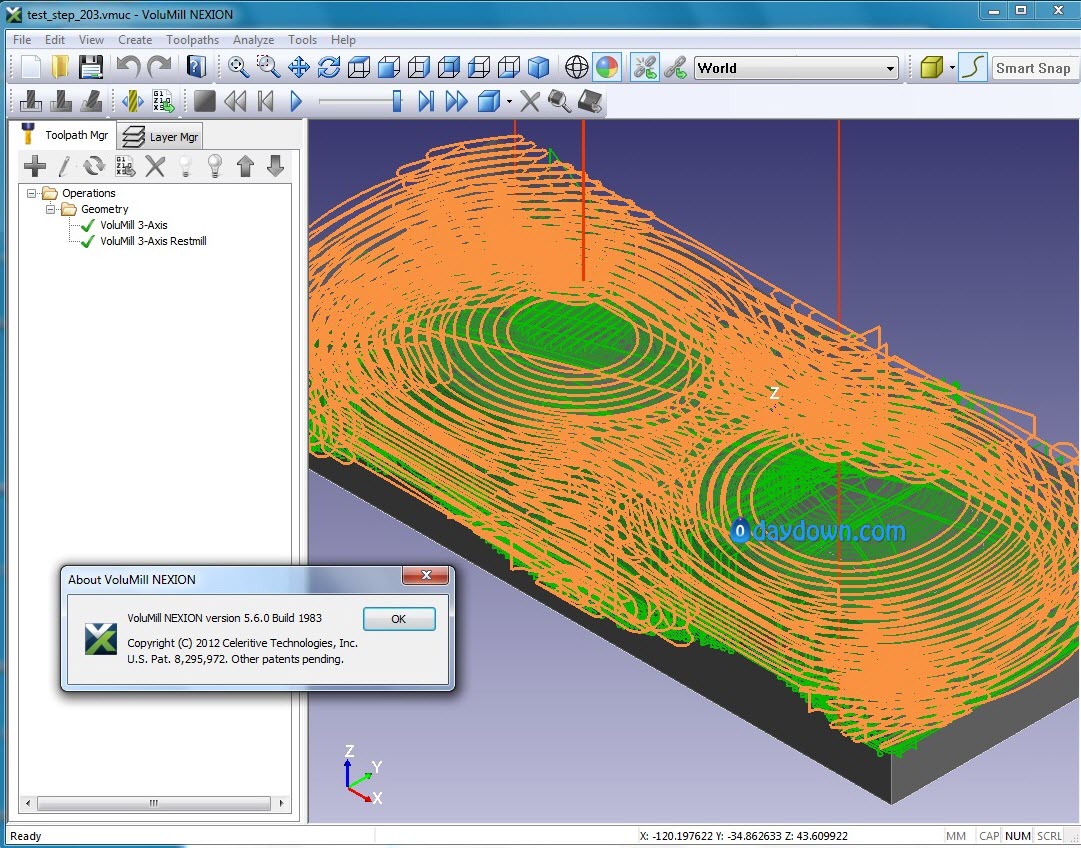This screenshot has height=848, width=1081.
Task: Play the toolpath simulation
Action: pos(296,102)
